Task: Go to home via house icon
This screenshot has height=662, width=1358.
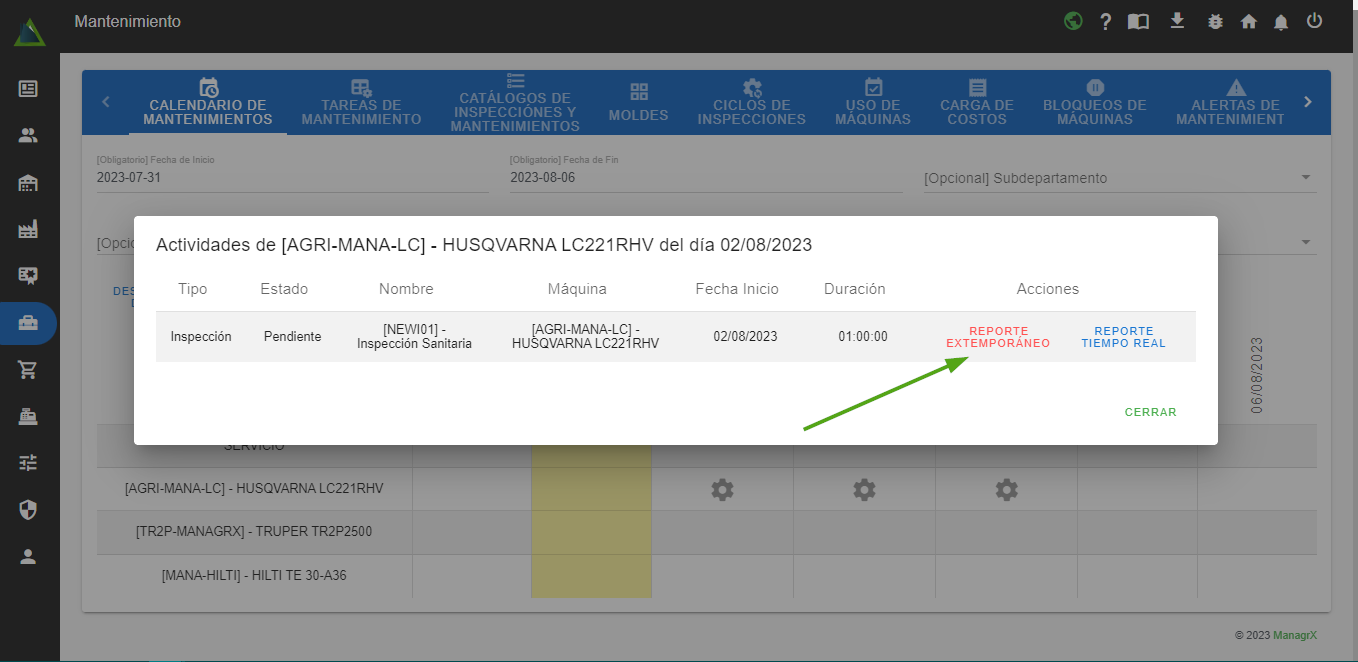Action: click(1248, 21)
